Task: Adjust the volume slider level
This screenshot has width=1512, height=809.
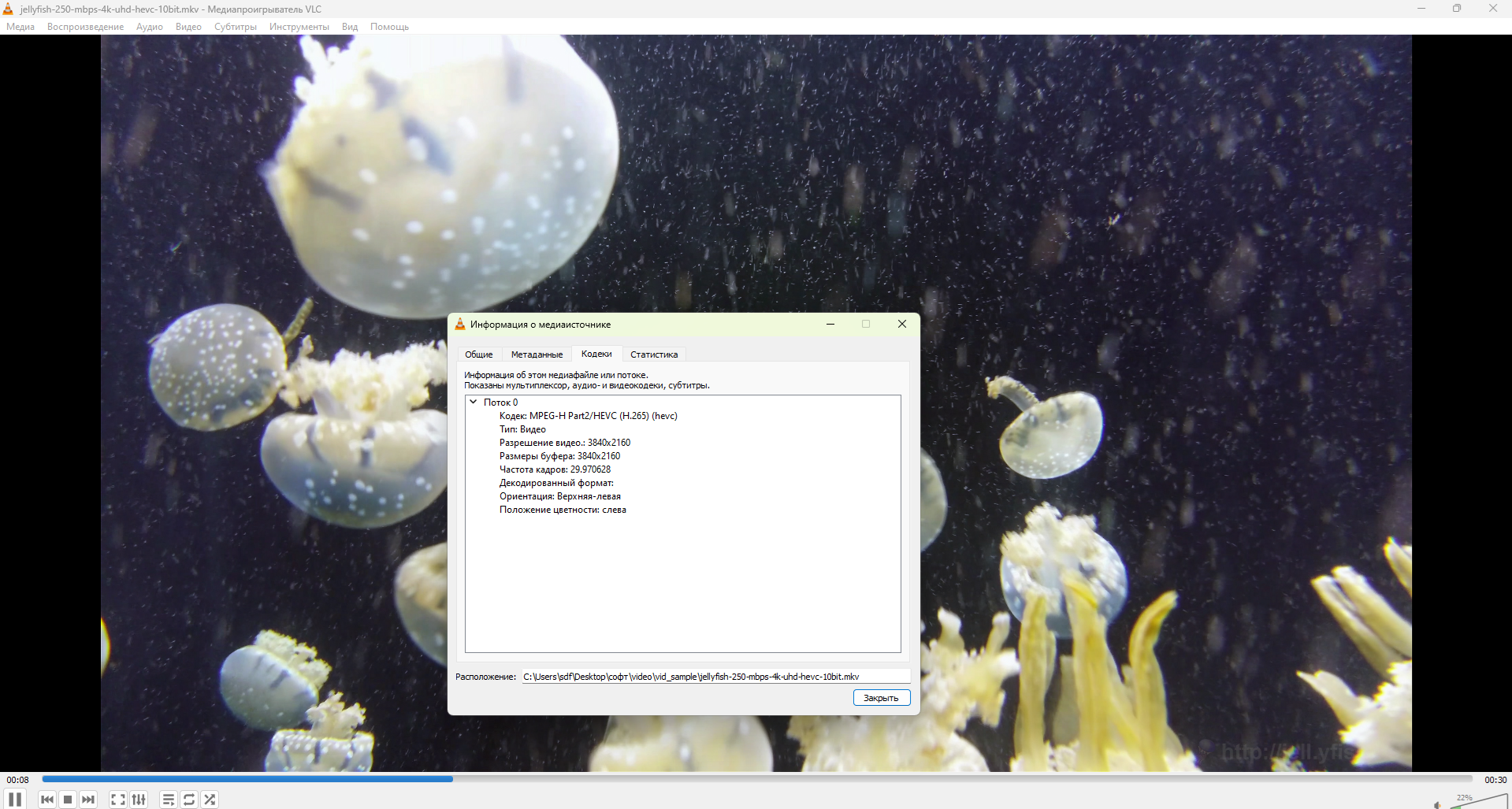Action: [x=1478, y=801]
